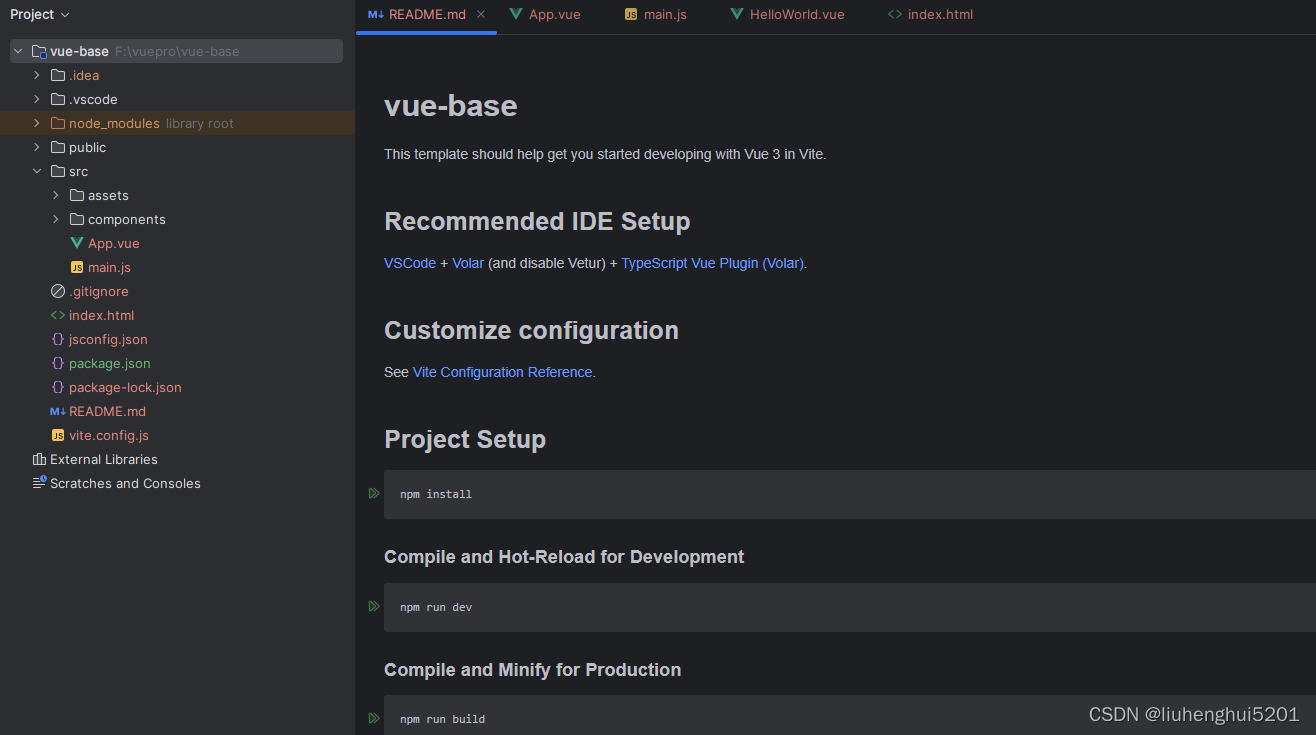Expand the assets folder
This screenshot has height=735, width=1316.
tap(56, 195)
